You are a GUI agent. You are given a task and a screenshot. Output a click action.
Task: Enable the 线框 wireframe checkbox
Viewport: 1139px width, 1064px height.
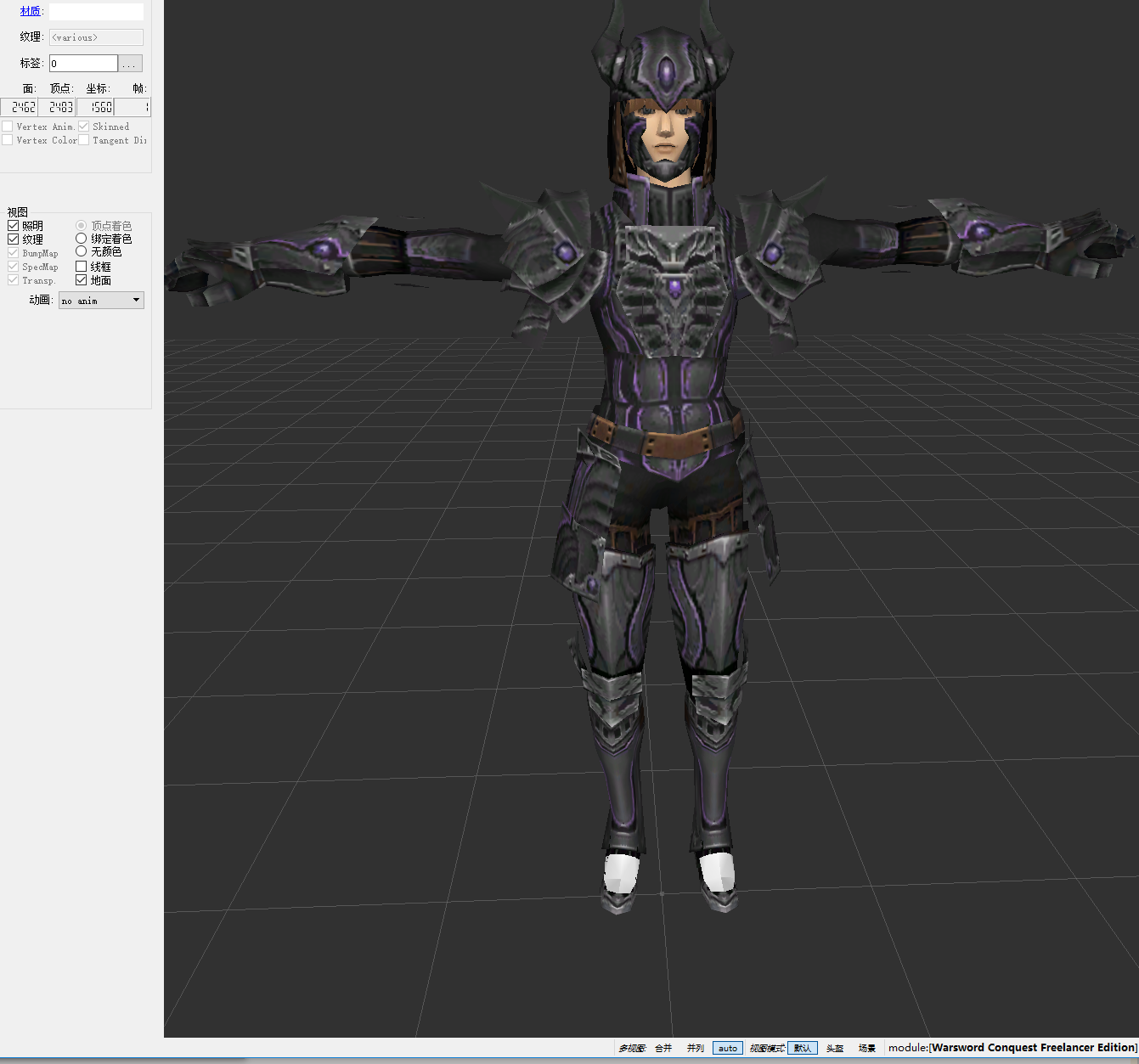(82, 267)
